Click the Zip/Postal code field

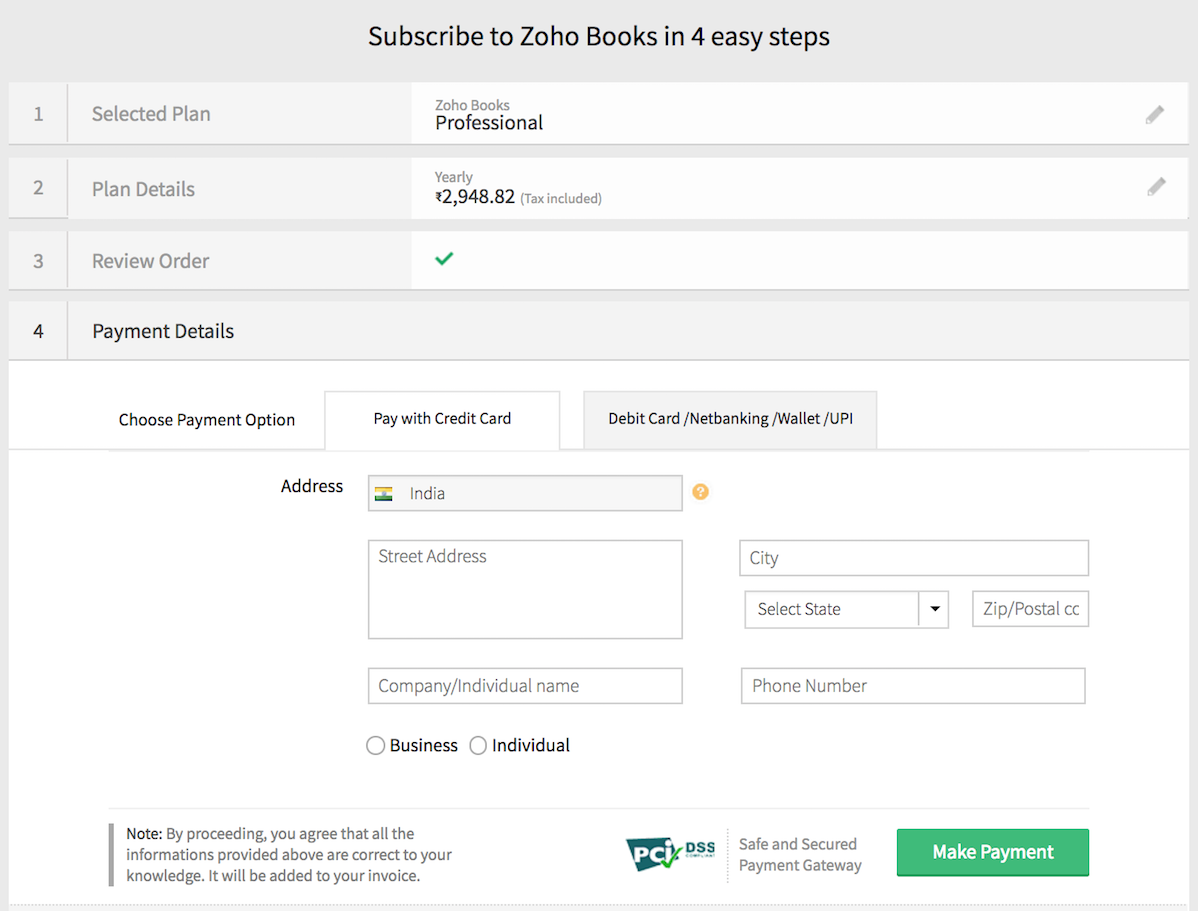coord(1030,609)
